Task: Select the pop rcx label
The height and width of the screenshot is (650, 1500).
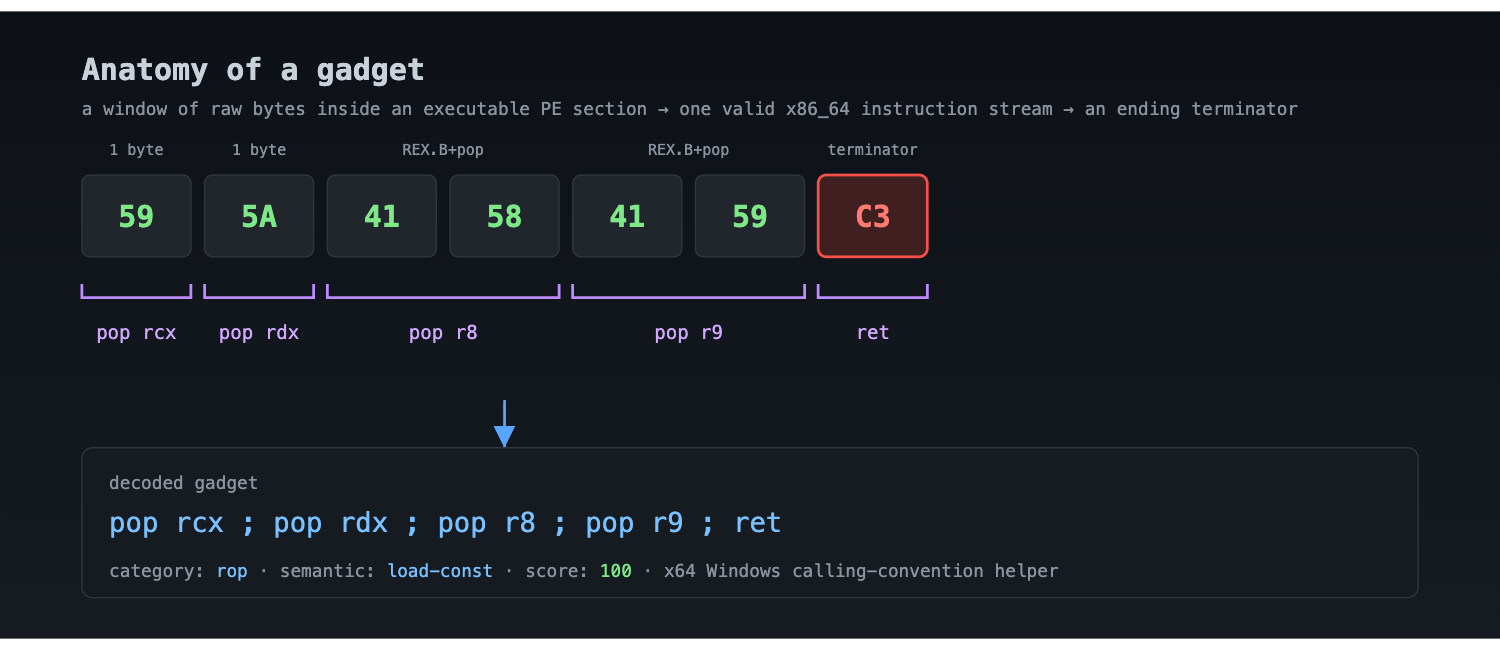Action: point(136,333)
